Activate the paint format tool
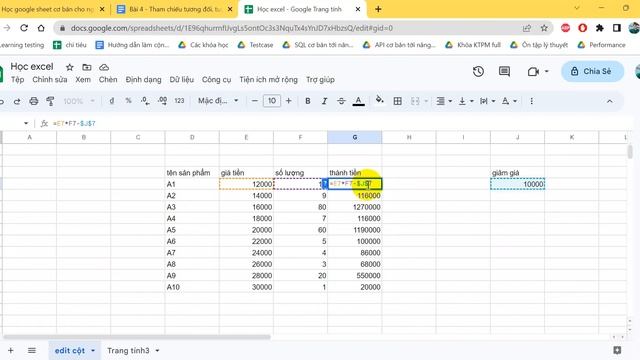The width and height of the screenshot is (640, 360). click(x=50, y=101)
